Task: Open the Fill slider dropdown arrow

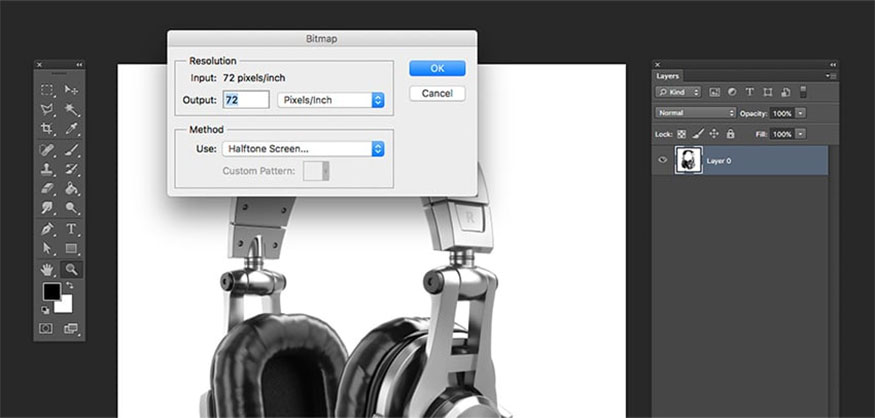Action: (x=801, y=134)
